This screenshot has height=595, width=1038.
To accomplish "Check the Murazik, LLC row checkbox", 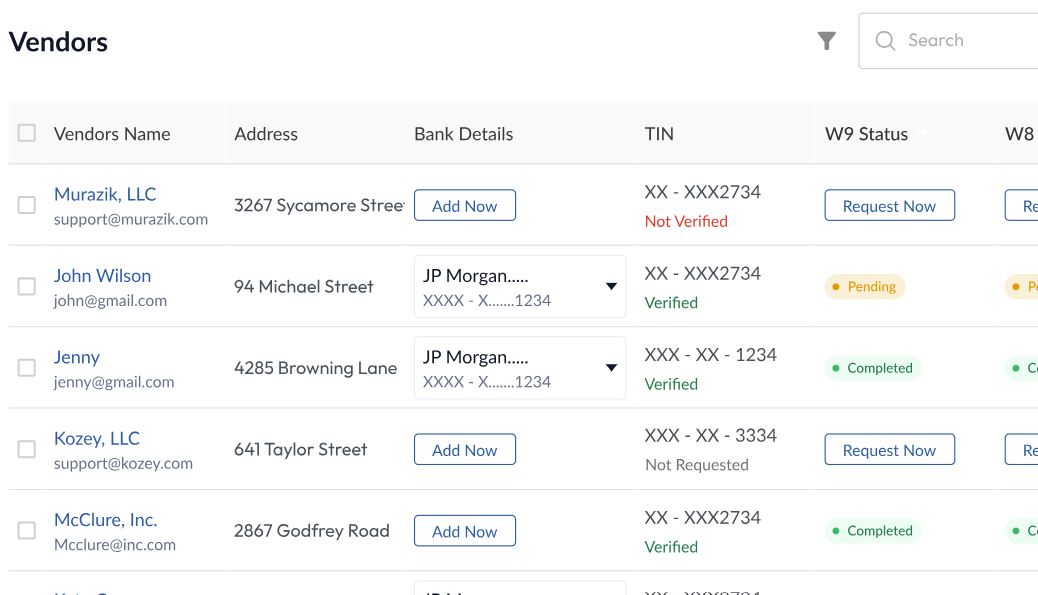I will click(26, 204).
